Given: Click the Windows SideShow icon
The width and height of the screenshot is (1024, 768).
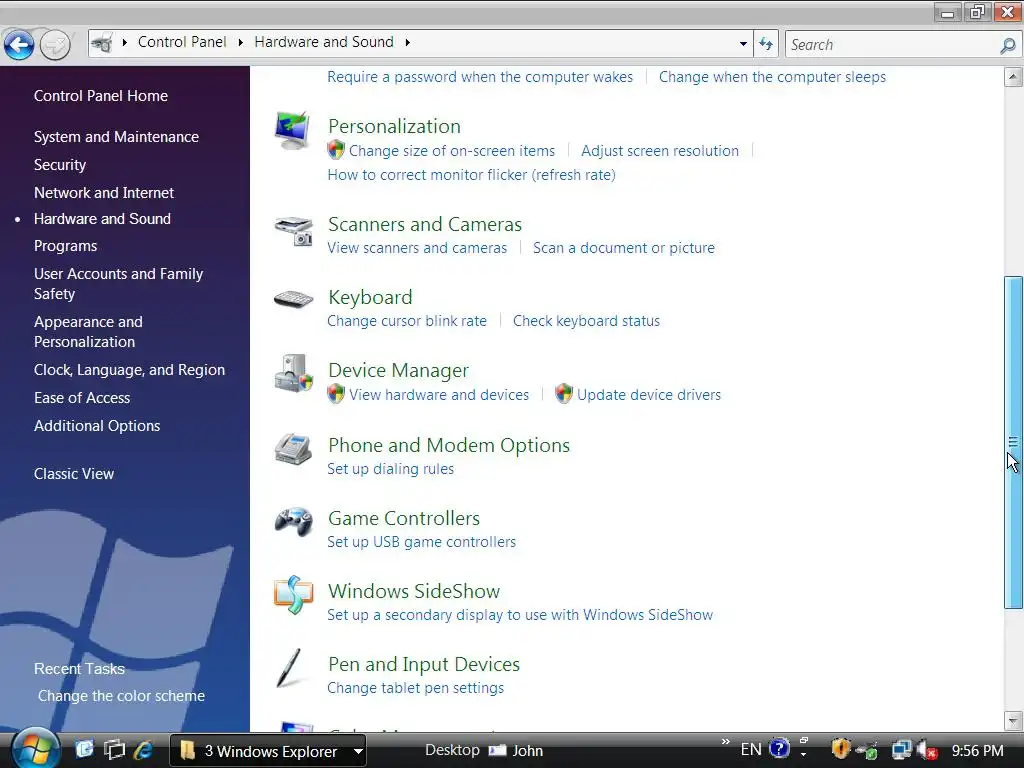Looking at the screenshot, I should tap(294, 595).
